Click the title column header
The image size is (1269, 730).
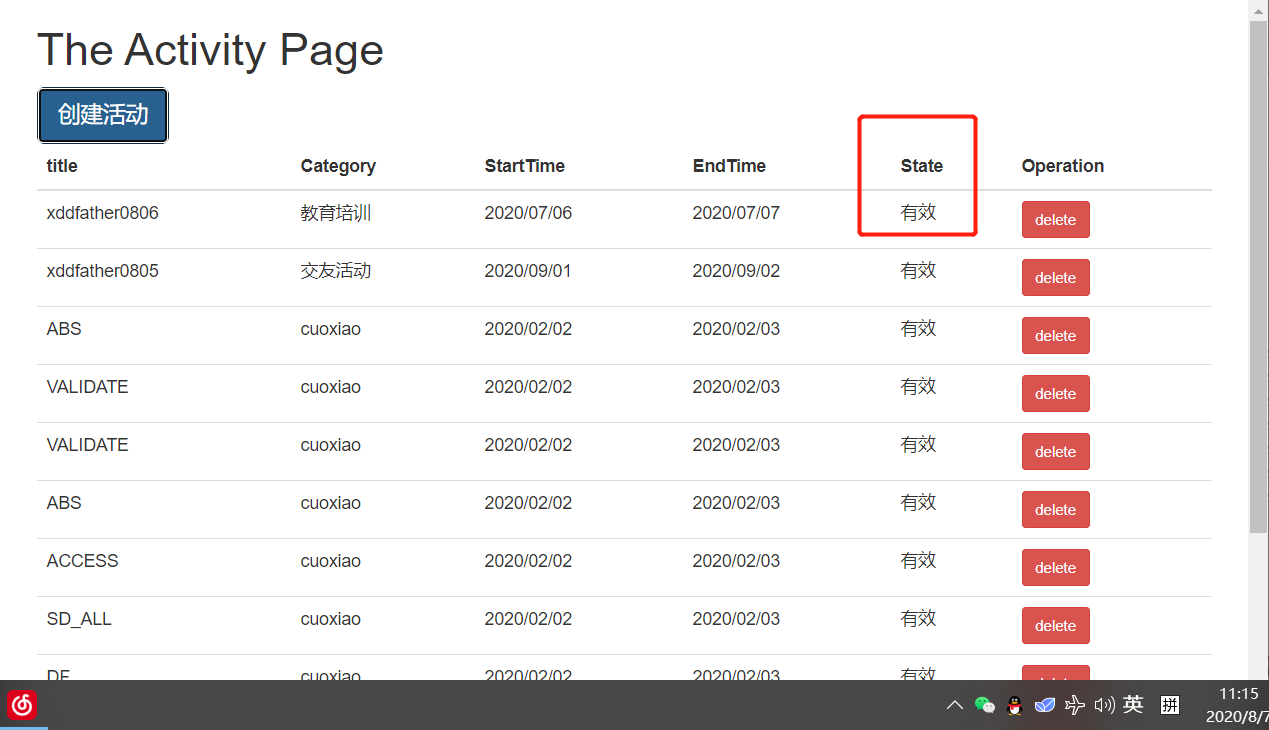tap(62, 166)
